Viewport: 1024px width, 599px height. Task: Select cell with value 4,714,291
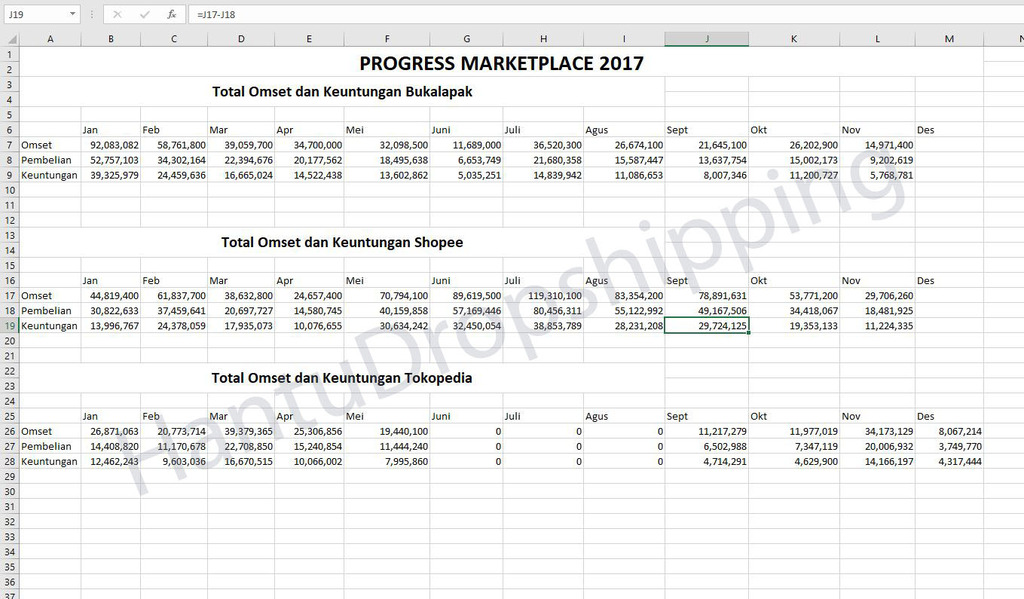[x=707, y=461]
